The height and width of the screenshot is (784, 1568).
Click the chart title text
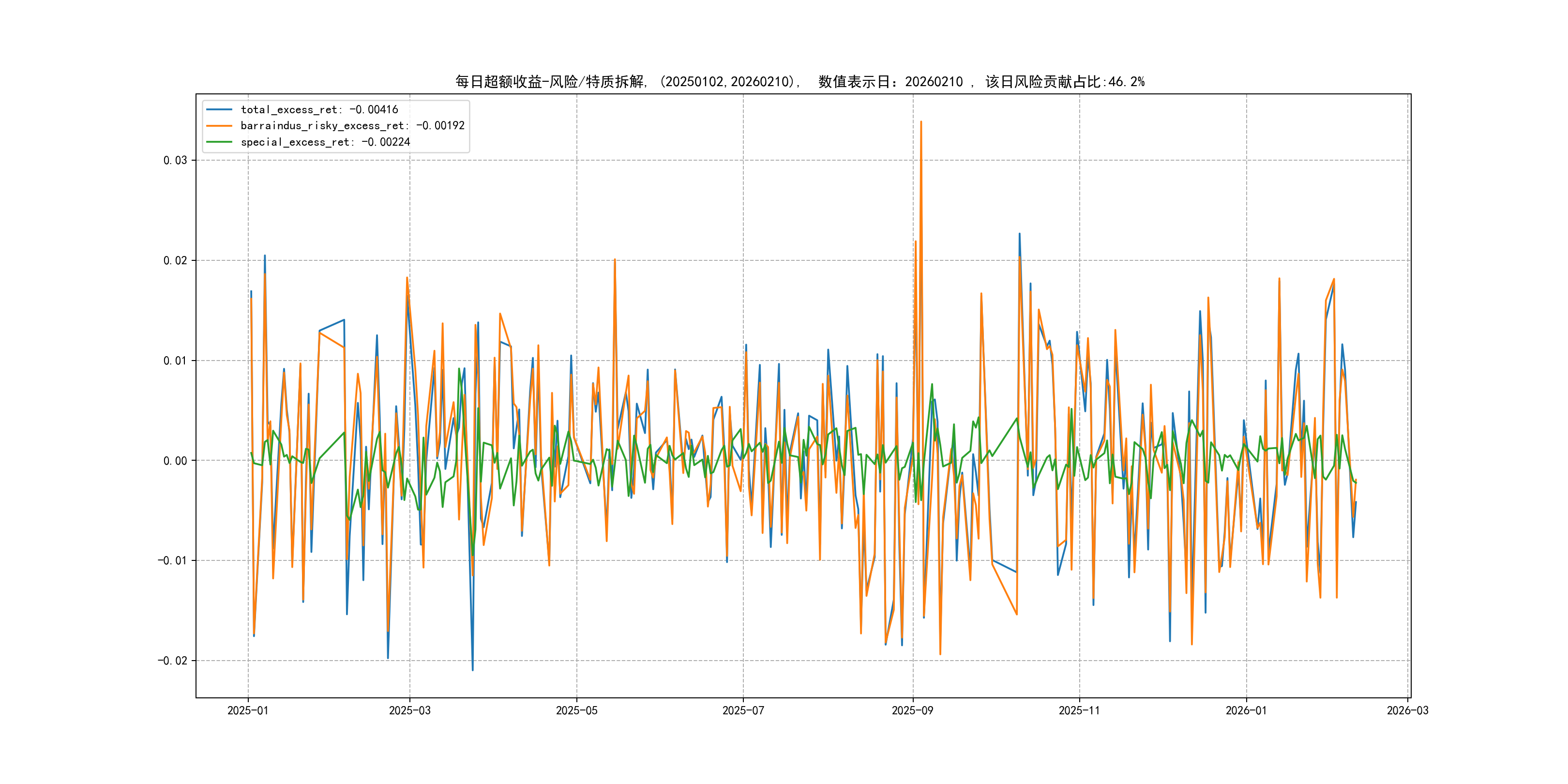click(x=799, y=82)
